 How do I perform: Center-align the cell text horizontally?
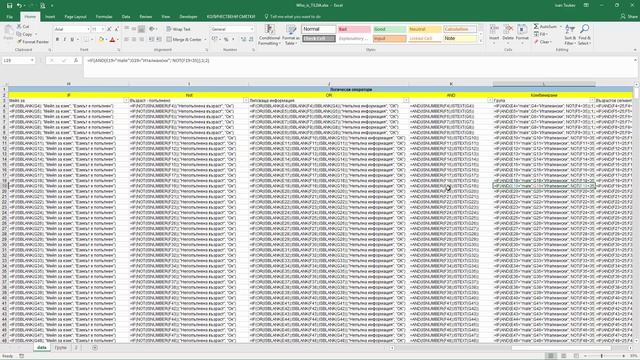pos(134,40)
